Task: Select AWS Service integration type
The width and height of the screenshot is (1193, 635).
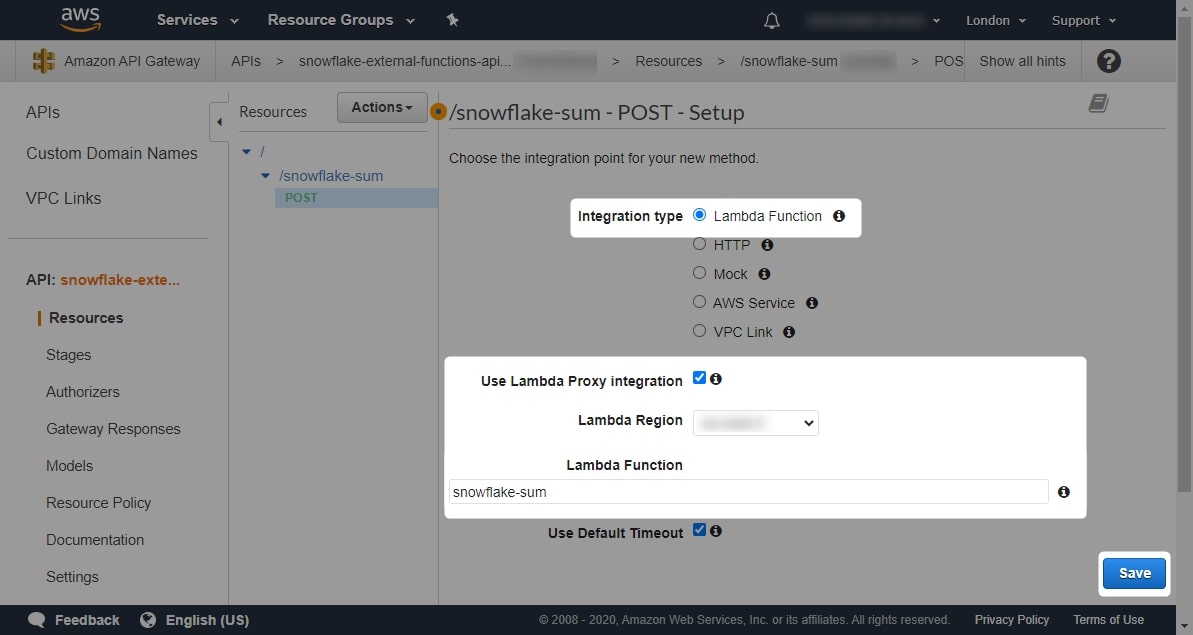Action: click(699, 302)
